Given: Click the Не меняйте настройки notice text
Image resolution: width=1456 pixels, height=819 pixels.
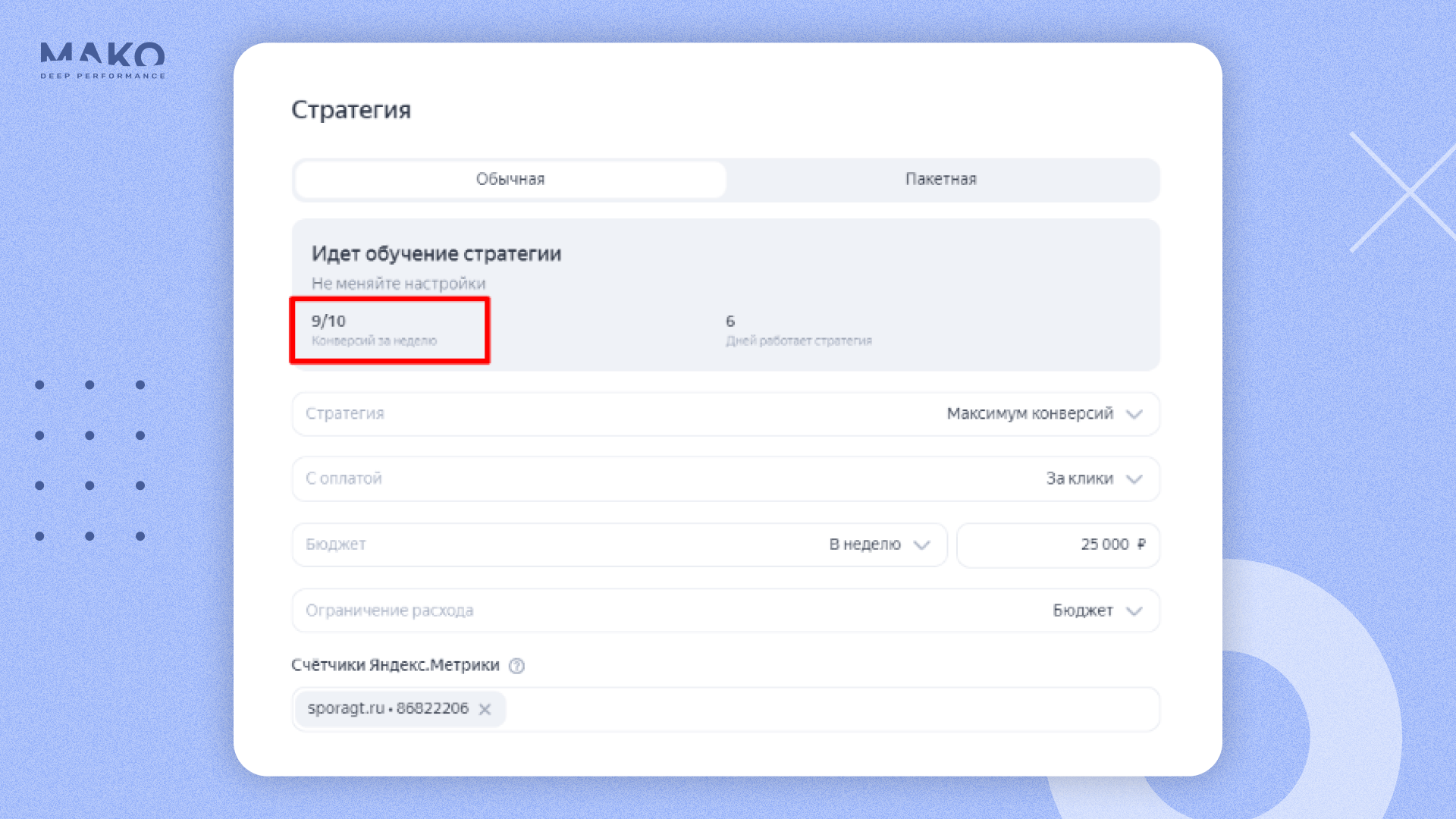Looking at the screenshot, I should click(398, 284).
